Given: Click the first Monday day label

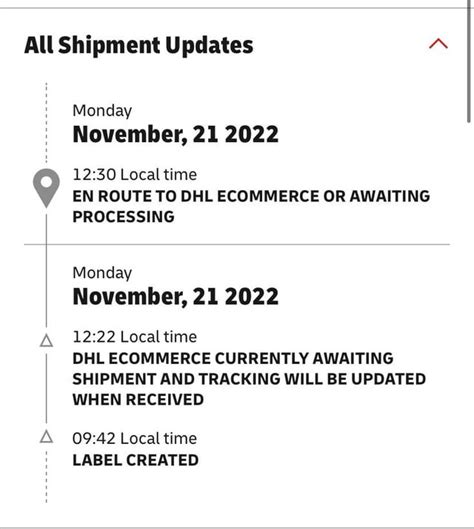Looking at the screenshot, I should [x=102, y=111].
